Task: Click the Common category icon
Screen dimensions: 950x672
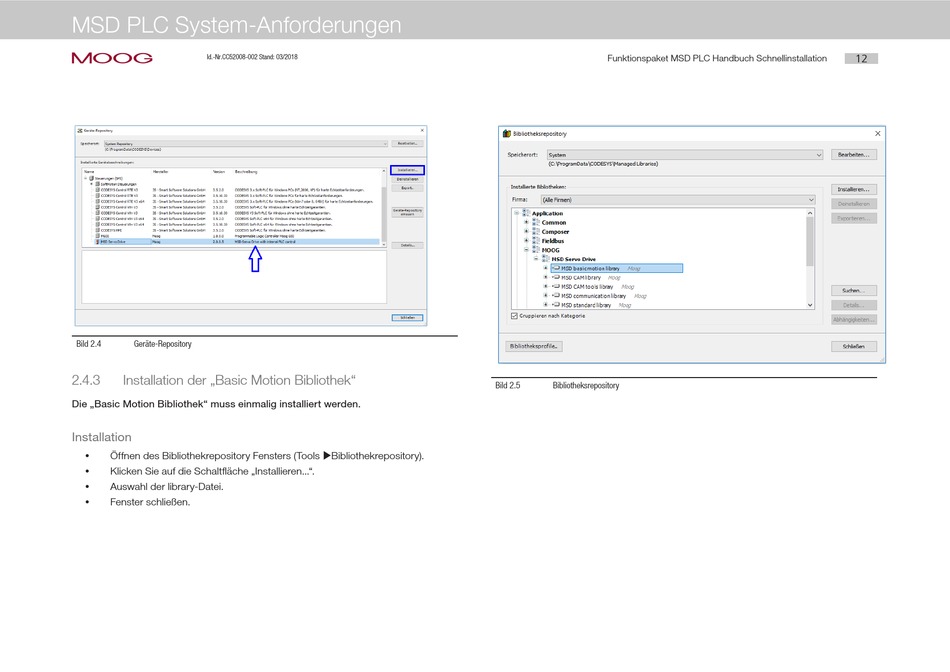Action: point(536,222)
